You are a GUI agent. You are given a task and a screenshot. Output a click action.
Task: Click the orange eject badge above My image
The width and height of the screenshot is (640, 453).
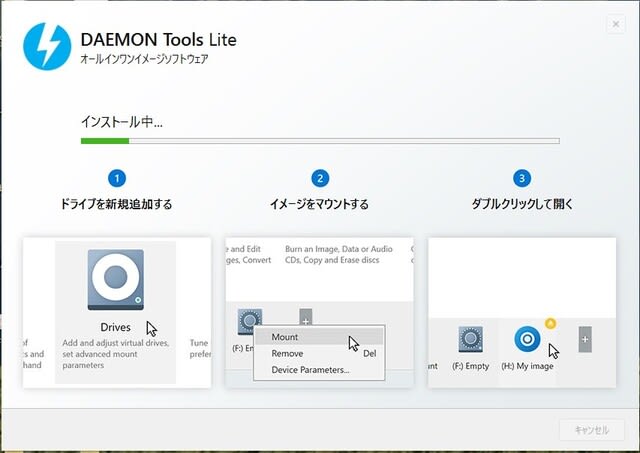pyautogui.click(x=551, y=324)
